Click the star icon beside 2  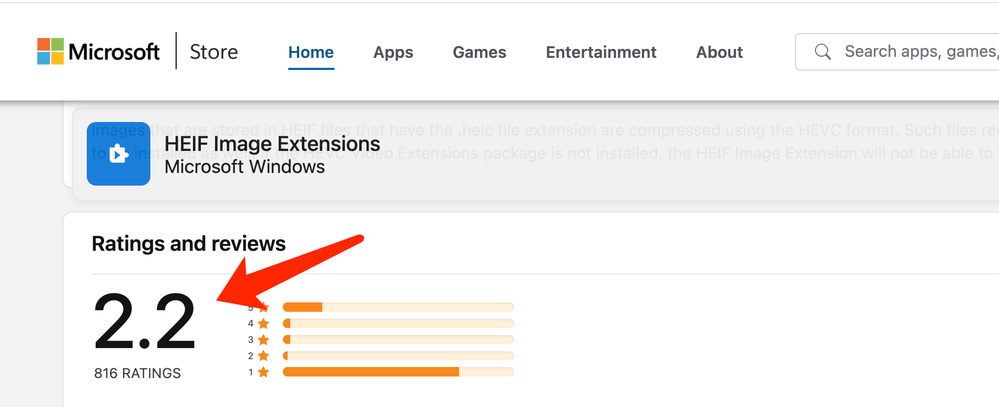click(264, 355)
